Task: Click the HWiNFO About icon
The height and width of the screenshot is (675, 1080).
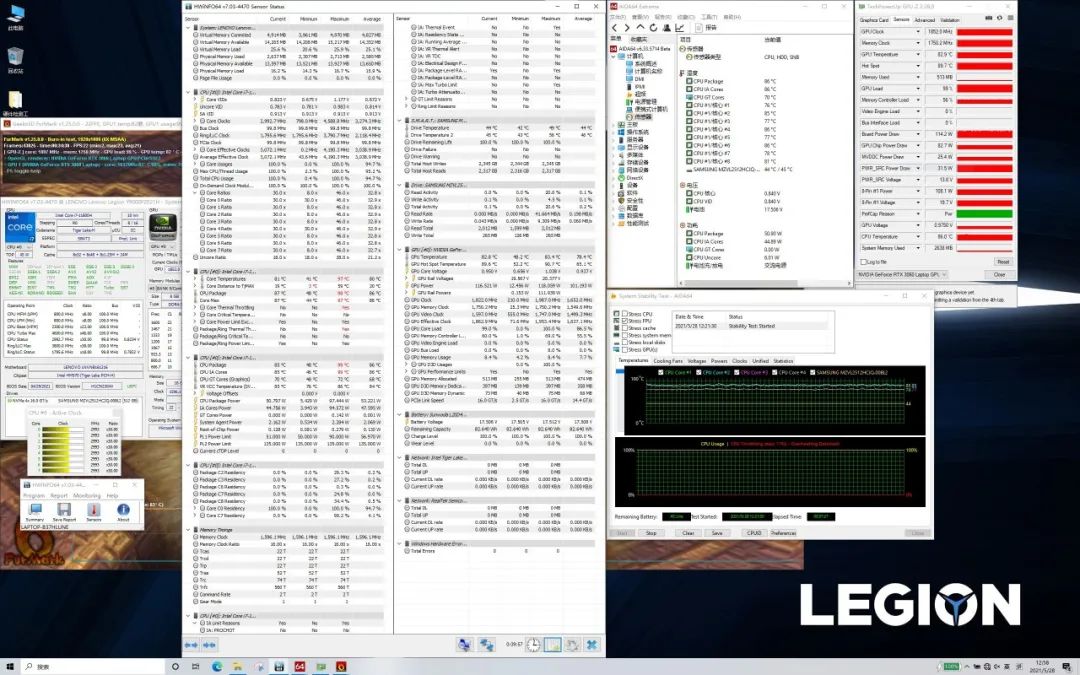Action: pyautogui.click(x=123, y=510)
